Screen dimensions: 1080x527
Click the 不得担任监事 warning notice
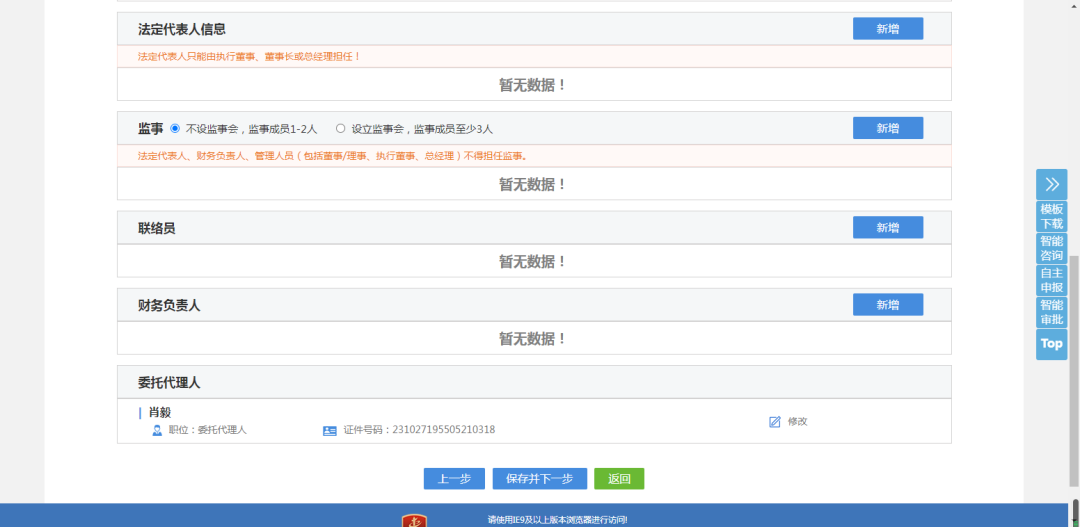pyautogui.click(x=332, y=156)
